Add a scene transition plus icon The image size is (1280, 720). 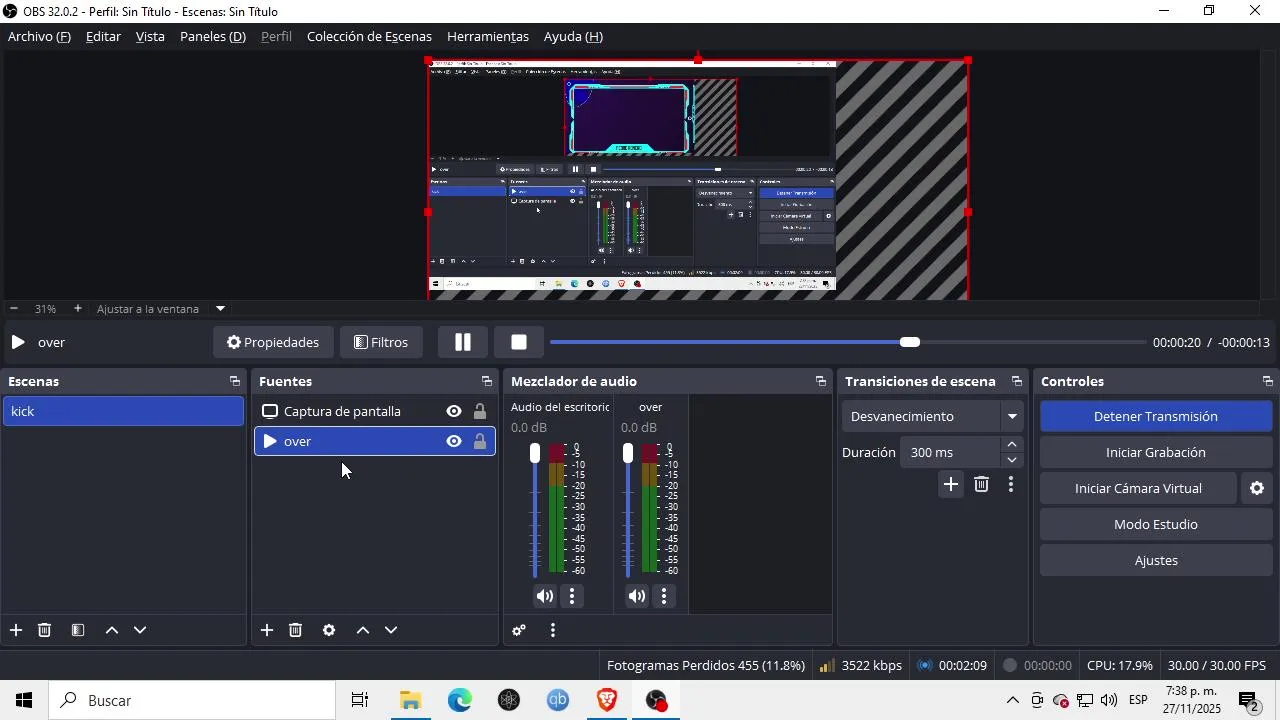coord(951,485)
